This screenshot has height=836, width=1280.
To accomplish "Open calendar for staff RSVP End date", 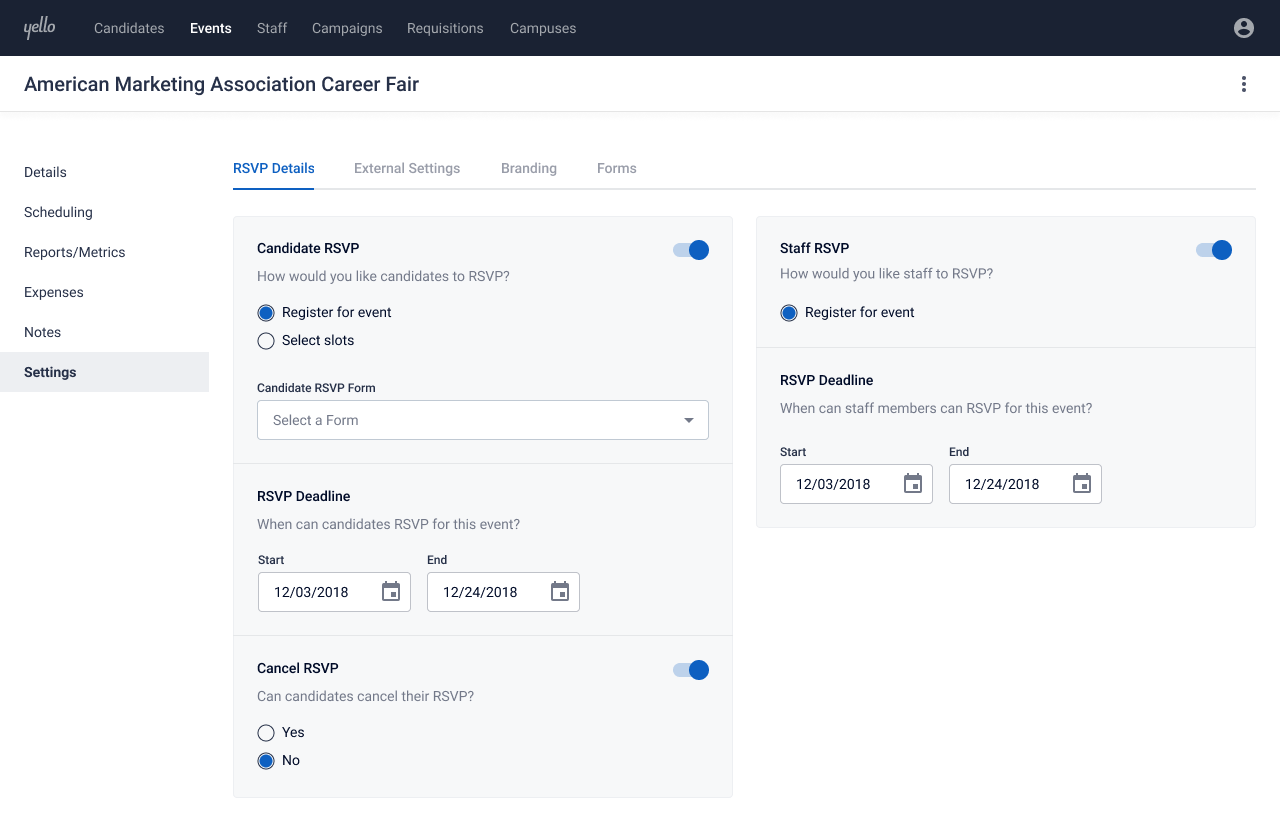I will [1082, 484].
